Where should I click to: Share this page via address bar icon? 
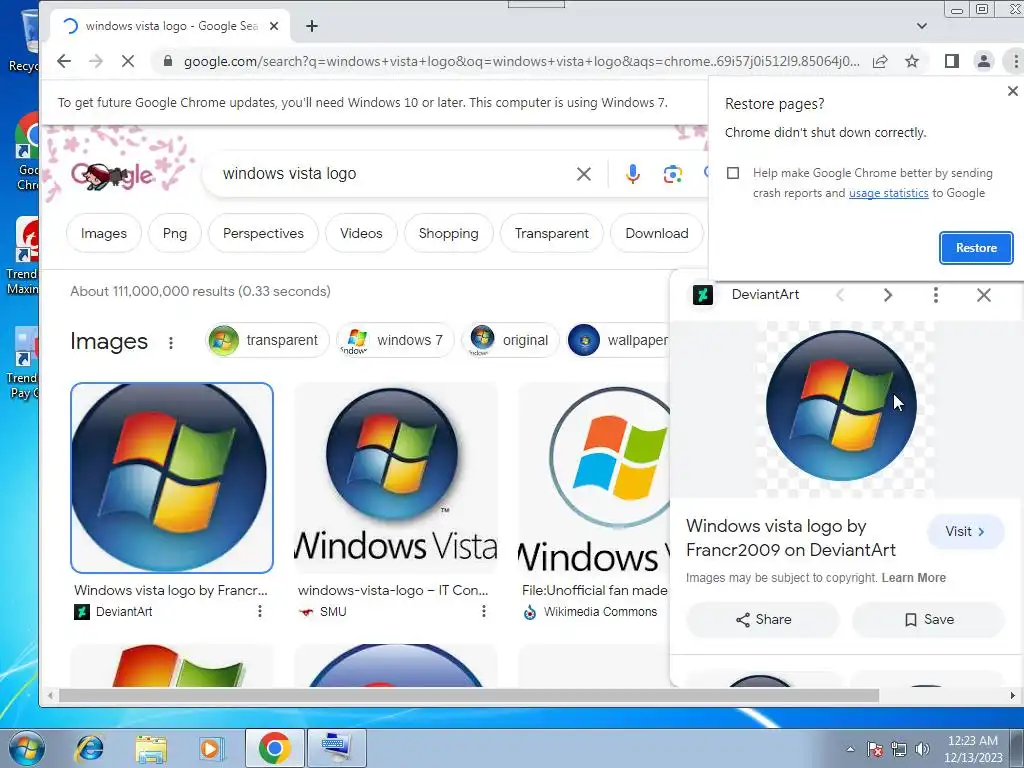[x=880, y=61]
